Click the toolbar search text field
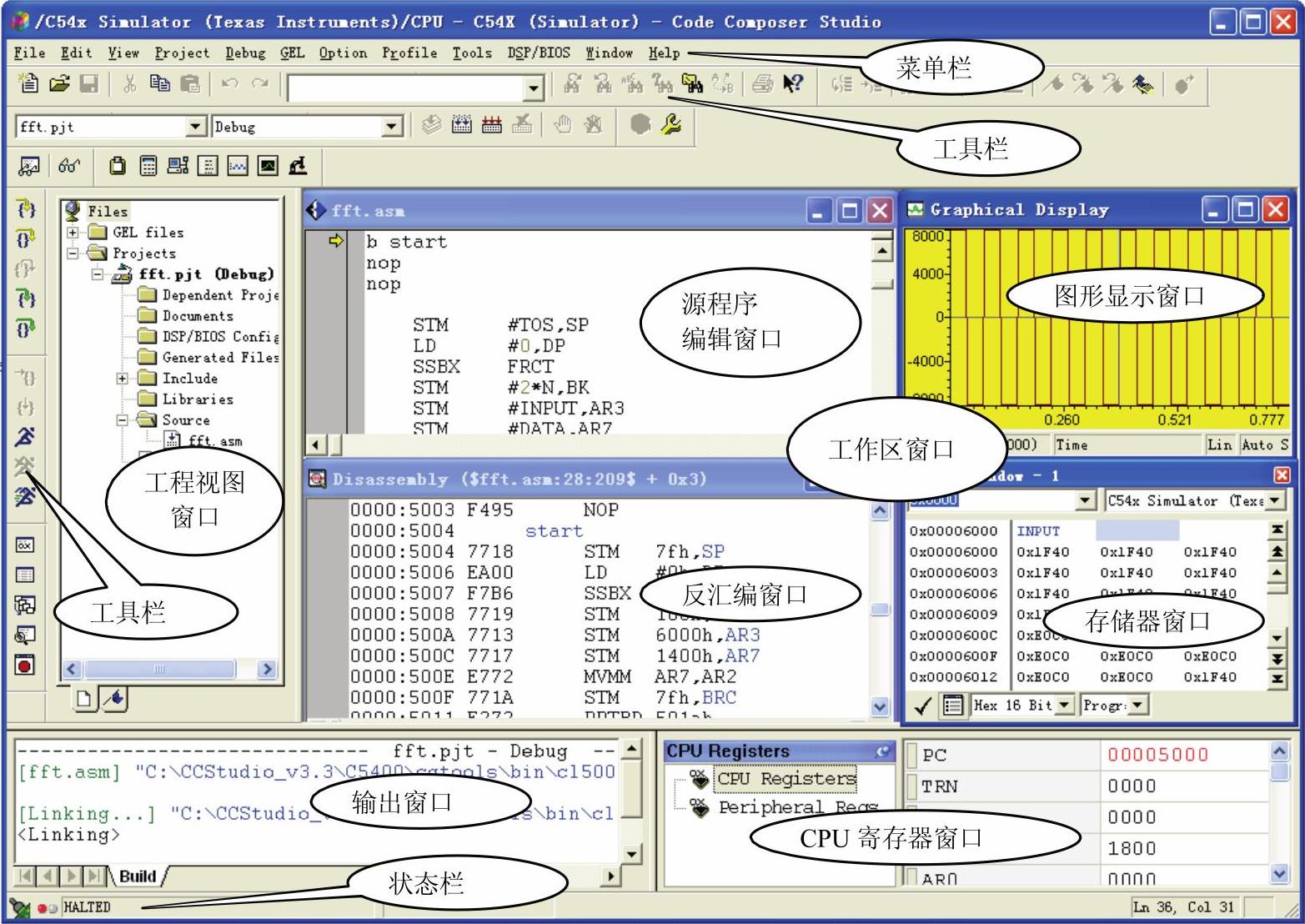This screenshot has width=1305, height=924. click(x=407, y=88)
